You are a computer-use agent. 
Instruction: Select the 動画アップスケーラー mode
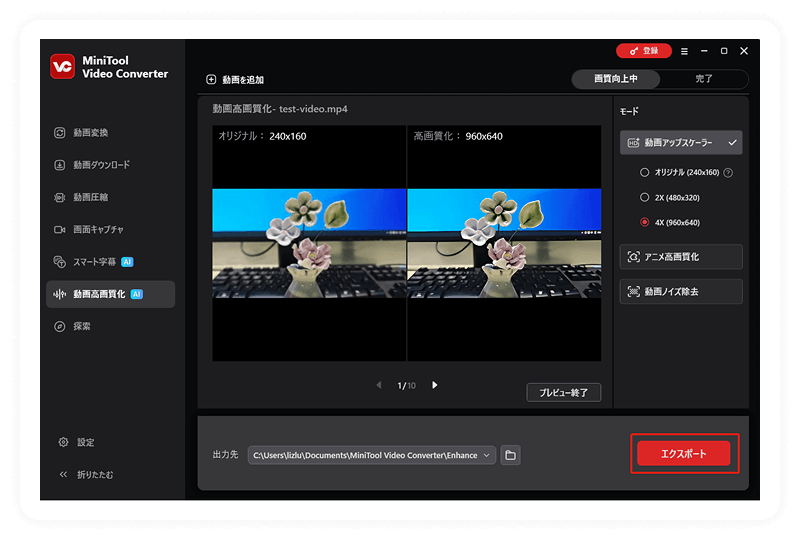click(x=681, y=142)
